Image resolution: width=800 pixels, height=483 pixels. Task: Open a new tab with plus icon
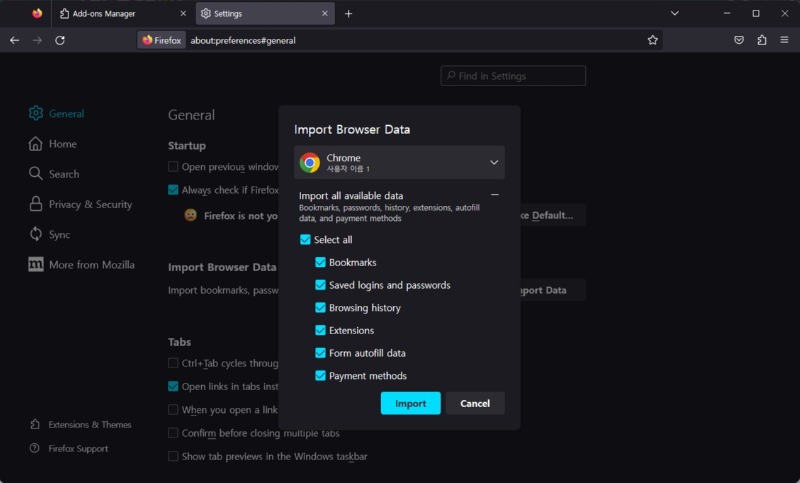[348, 14]
